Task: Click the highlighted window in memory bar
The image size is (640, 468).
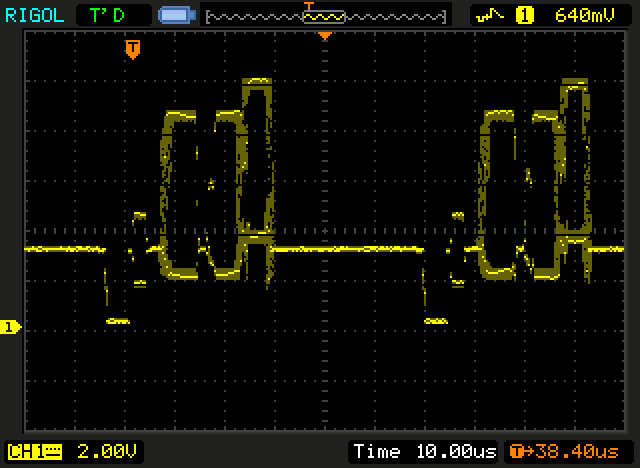Action: point(324,17)
